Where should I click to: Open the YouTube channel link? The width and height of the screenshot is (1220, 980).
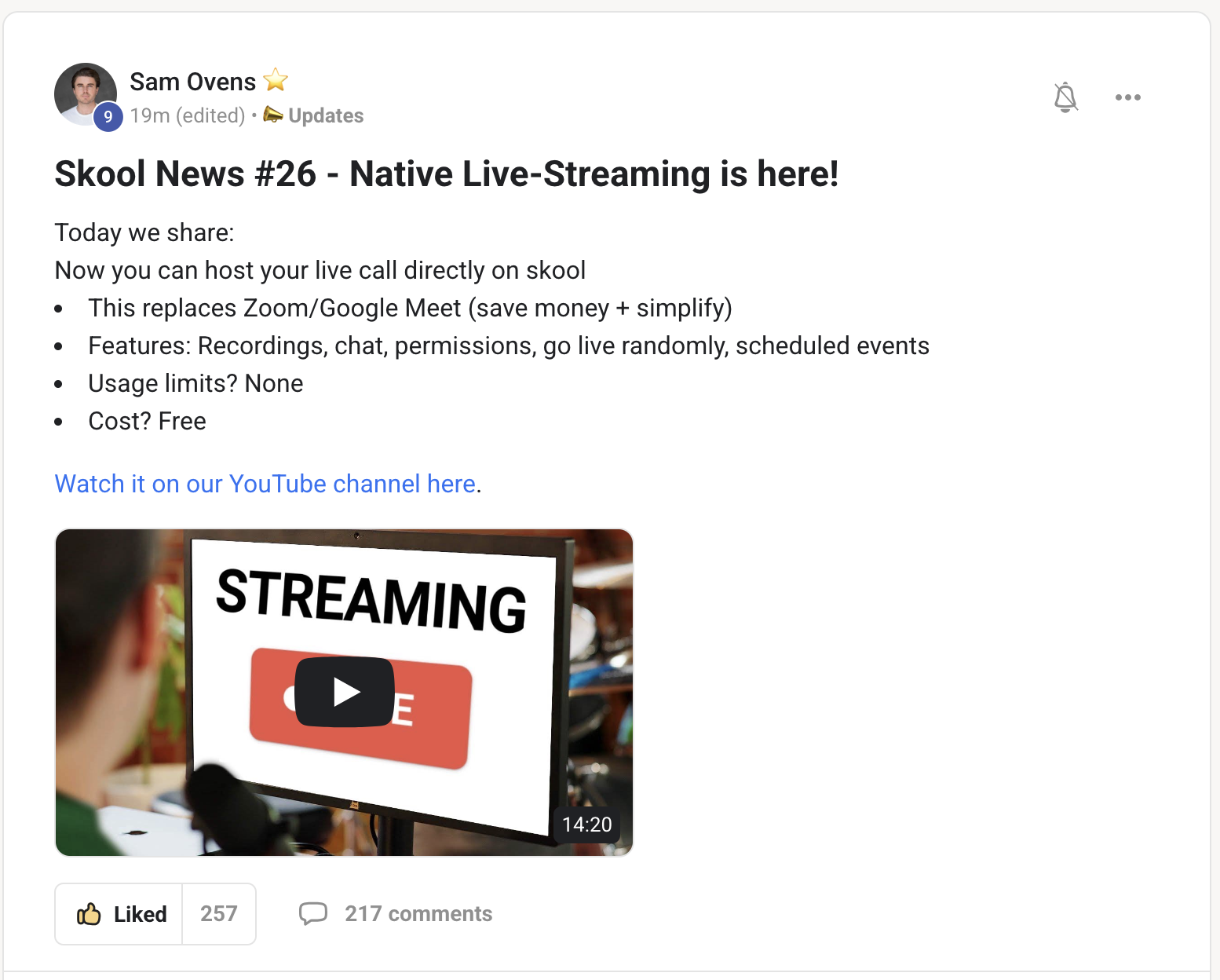(265, 484)
